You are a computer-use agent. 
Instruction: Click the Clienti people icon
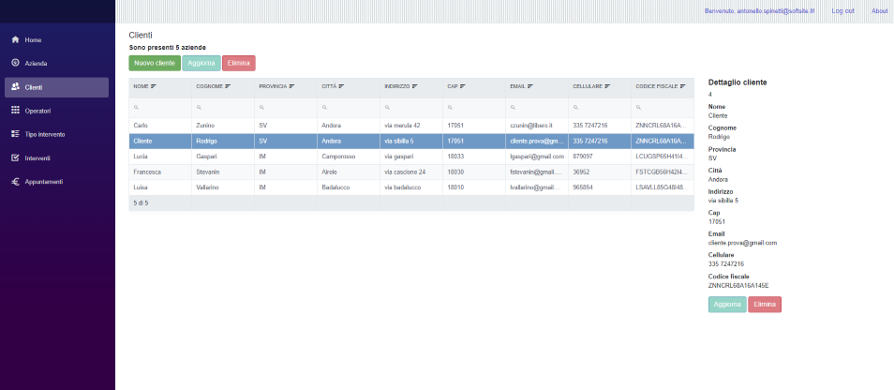[15, 87]
